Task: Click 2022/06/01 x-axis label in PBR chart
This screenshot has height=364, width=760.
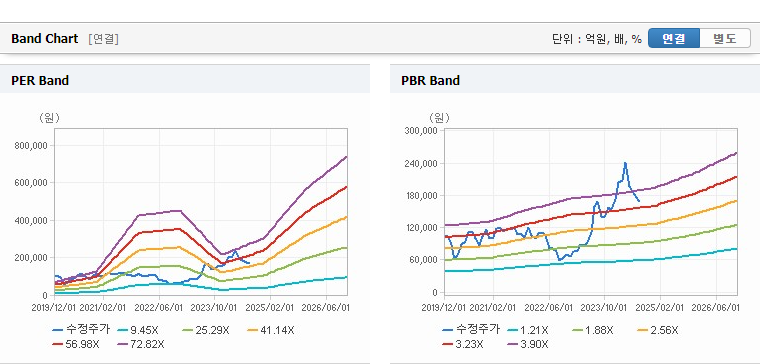Action: (548, 308)
